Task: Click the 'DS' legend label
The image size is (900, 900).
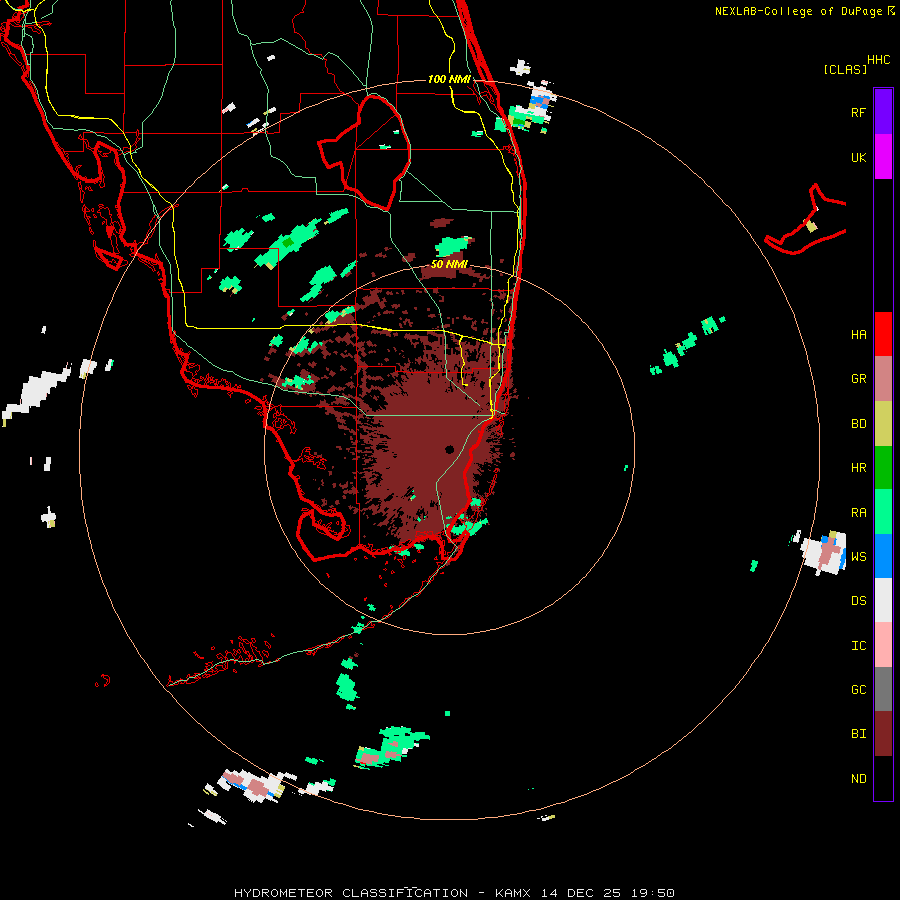Action: [x=858, y=601]
